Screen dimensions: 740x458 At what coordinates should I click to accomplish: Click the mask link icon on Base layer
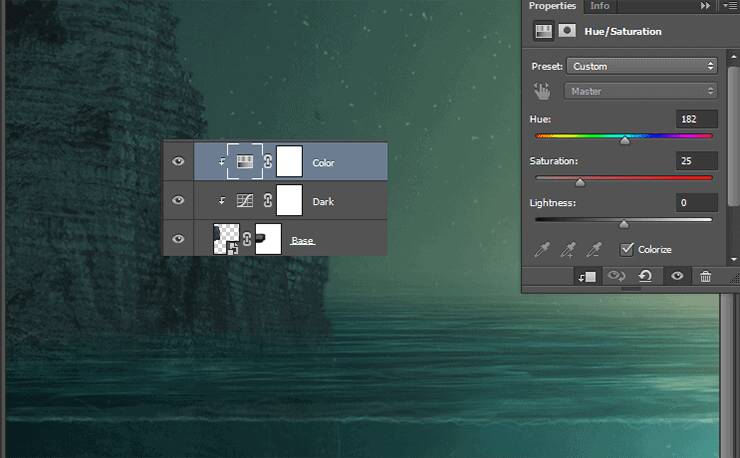(247, 239)
